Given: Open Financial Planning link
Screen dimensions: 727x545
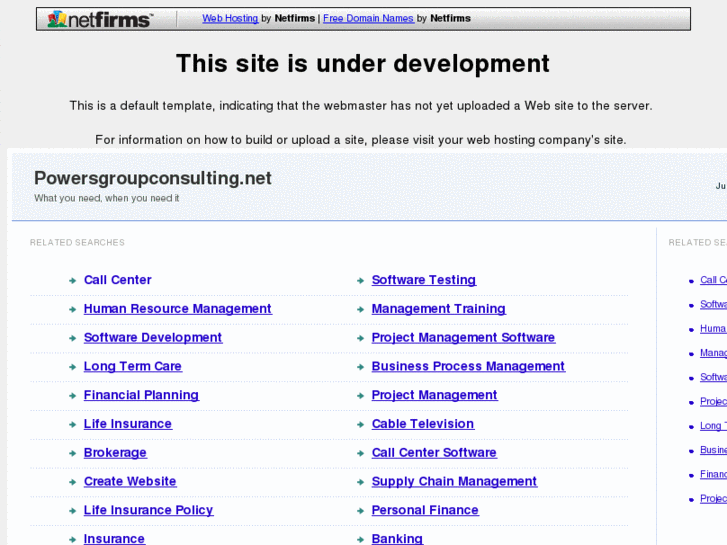Looking at the screenshot, I should [141, 395].
